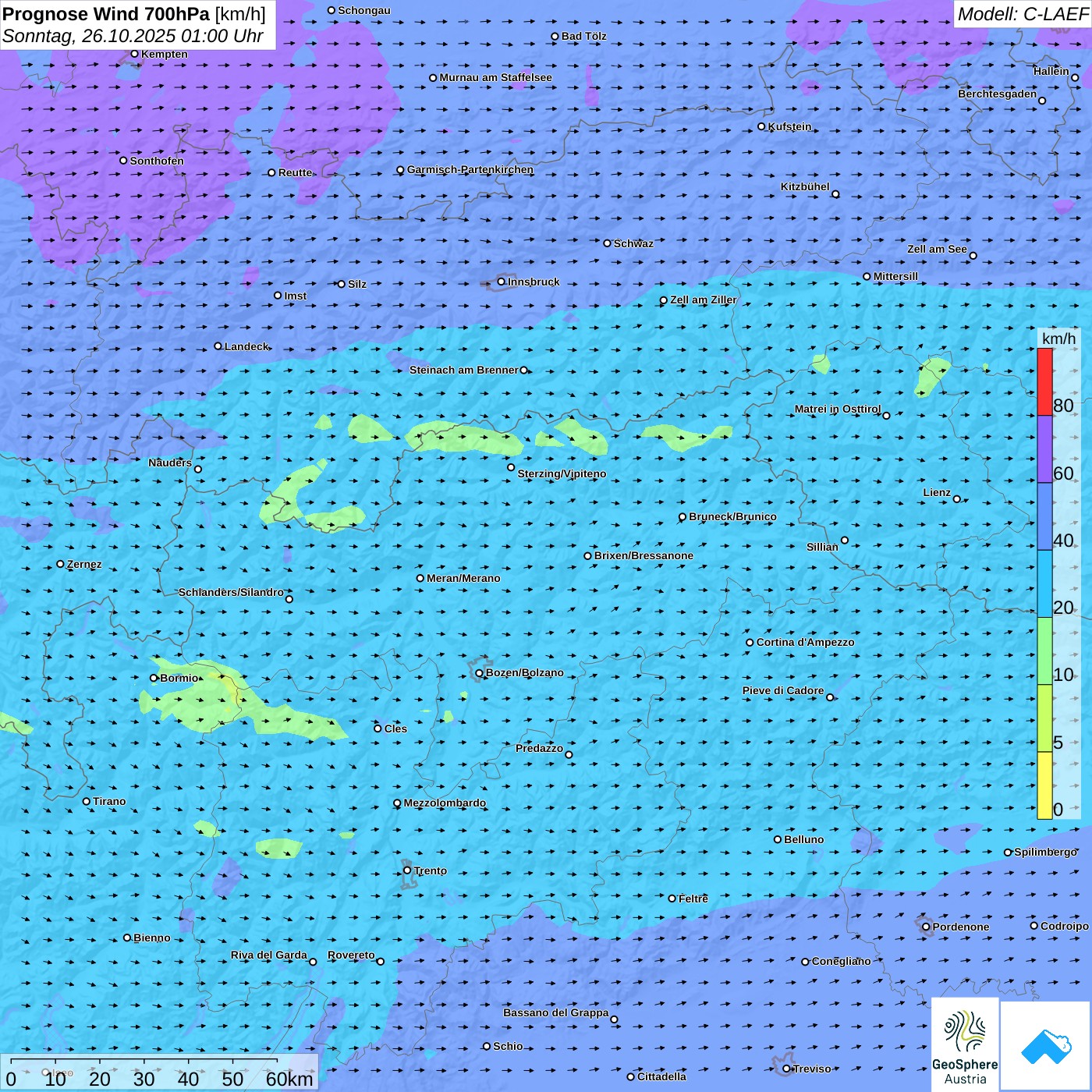Click the Feltre city marker
Image resolution: width=1092 pixels, height=1092 pixels.
coord(672,899)
